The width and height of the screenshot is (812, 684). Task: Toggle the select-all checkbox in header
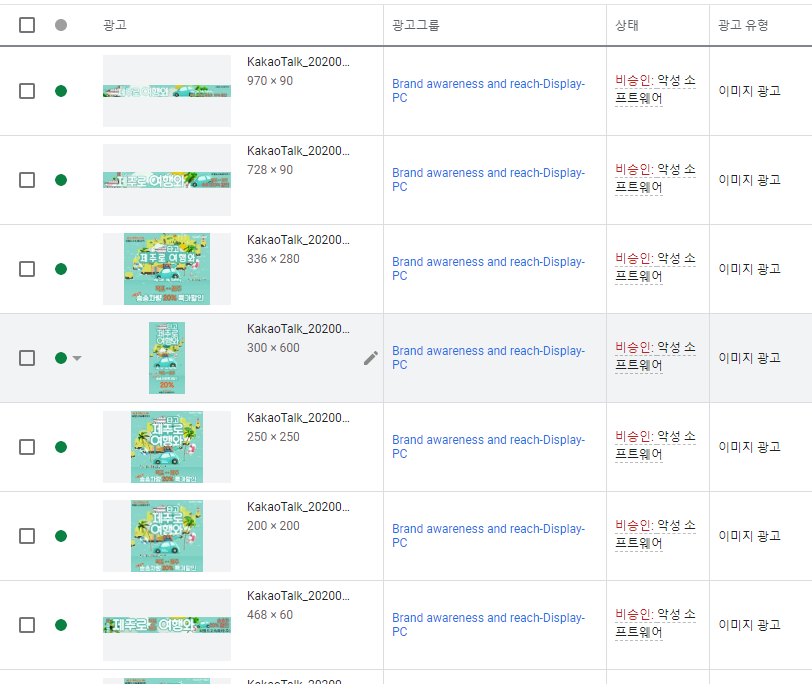(27, 25)
